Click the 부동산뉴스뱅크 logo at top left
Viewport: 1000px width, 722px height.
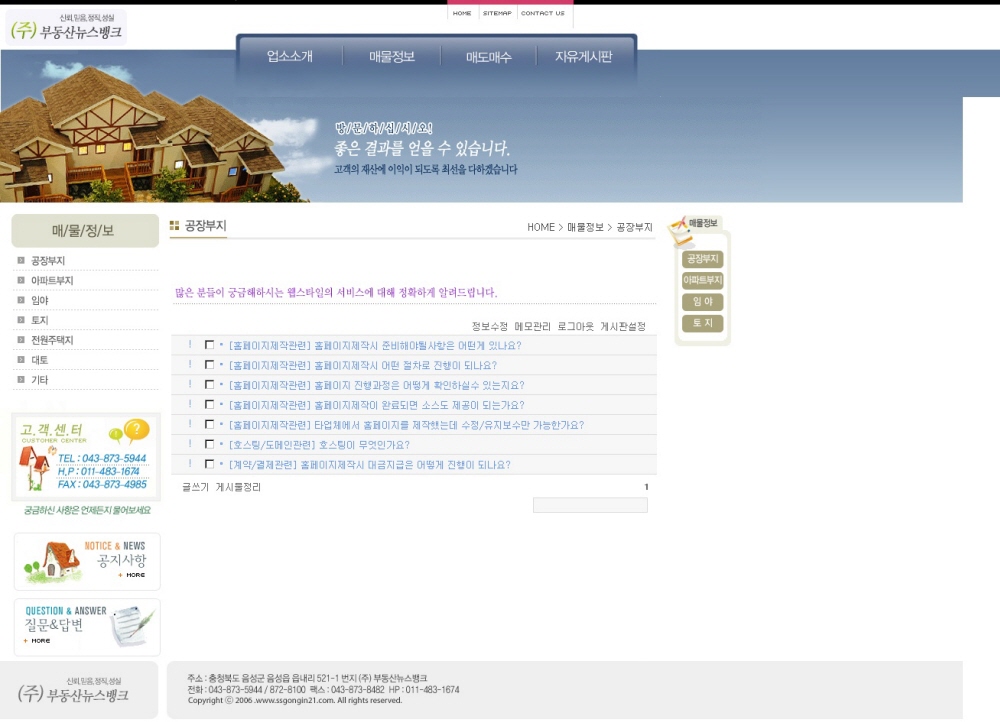click(x=67, y=29)
